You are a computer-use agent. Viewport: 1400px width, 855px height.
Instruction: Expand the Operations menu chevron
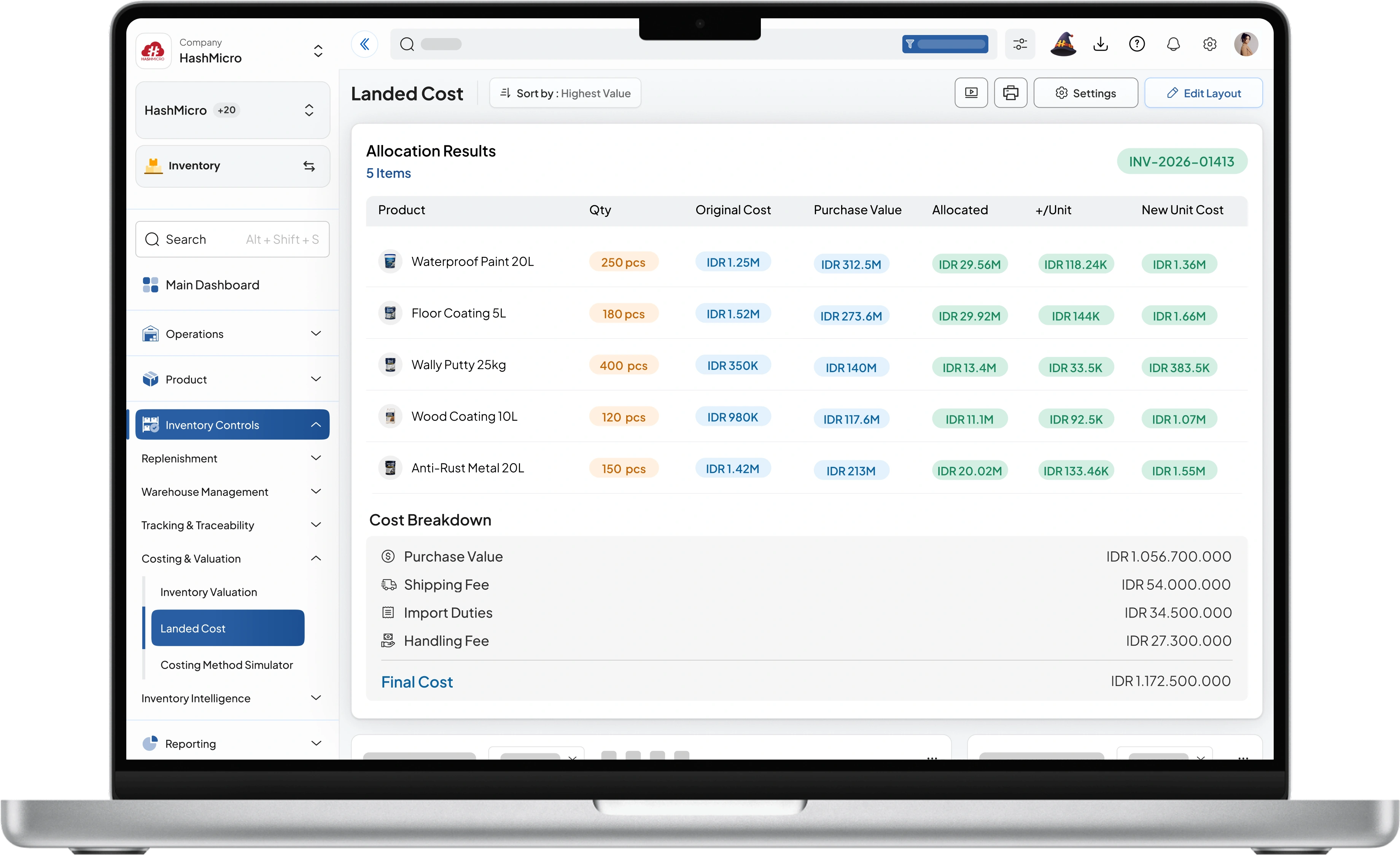tap(316, 333)
